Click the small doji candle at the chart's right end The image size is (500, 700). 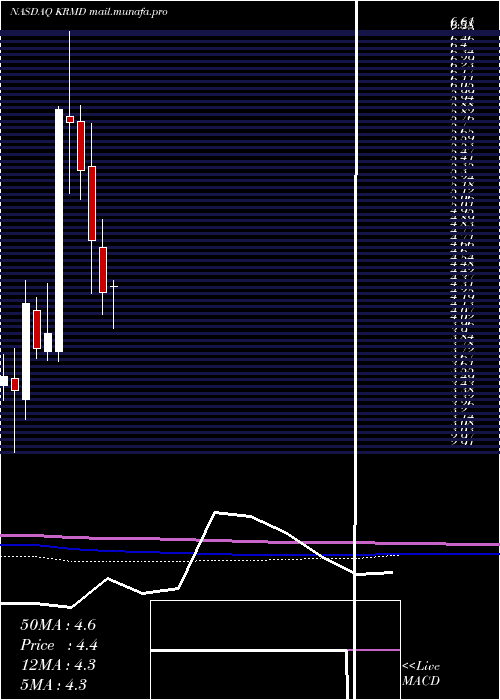click(x=114, y=304)
